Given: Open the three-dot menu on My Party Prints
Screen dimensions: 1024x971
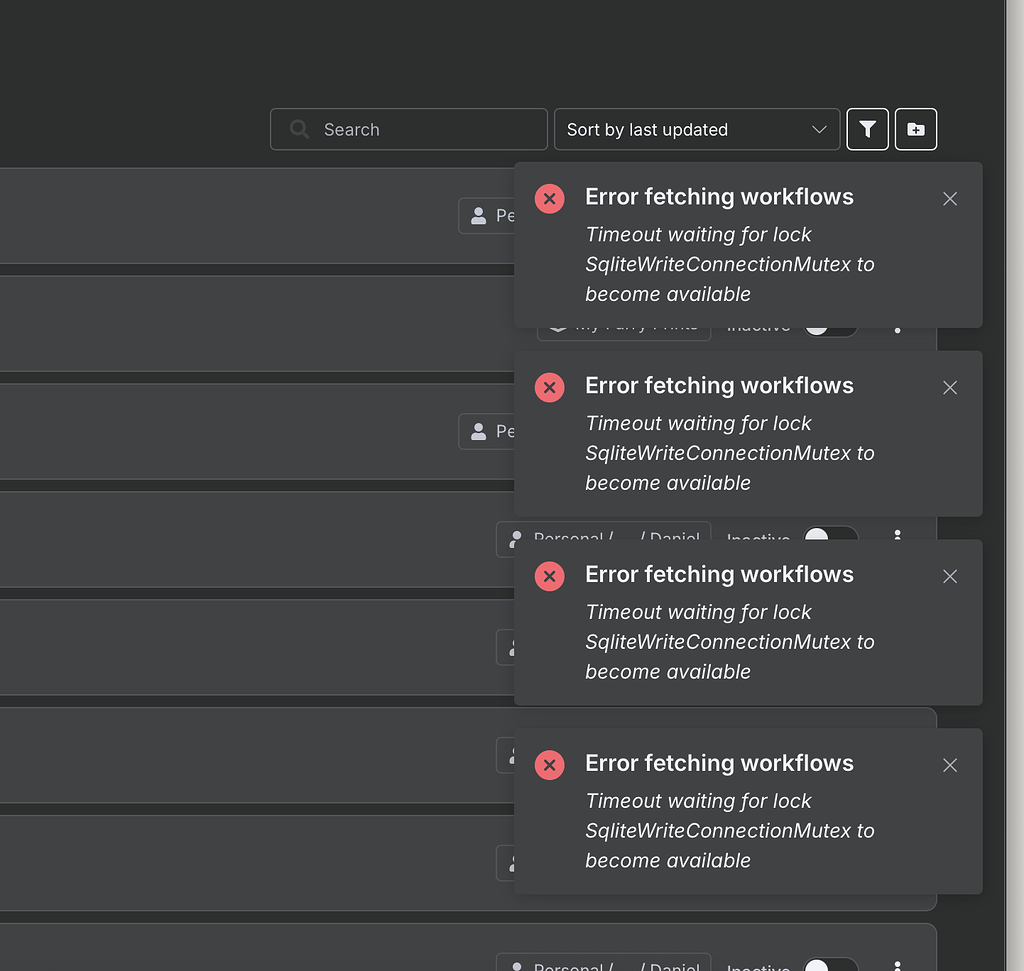Looking at the screenshot, I should pos(897,324).
